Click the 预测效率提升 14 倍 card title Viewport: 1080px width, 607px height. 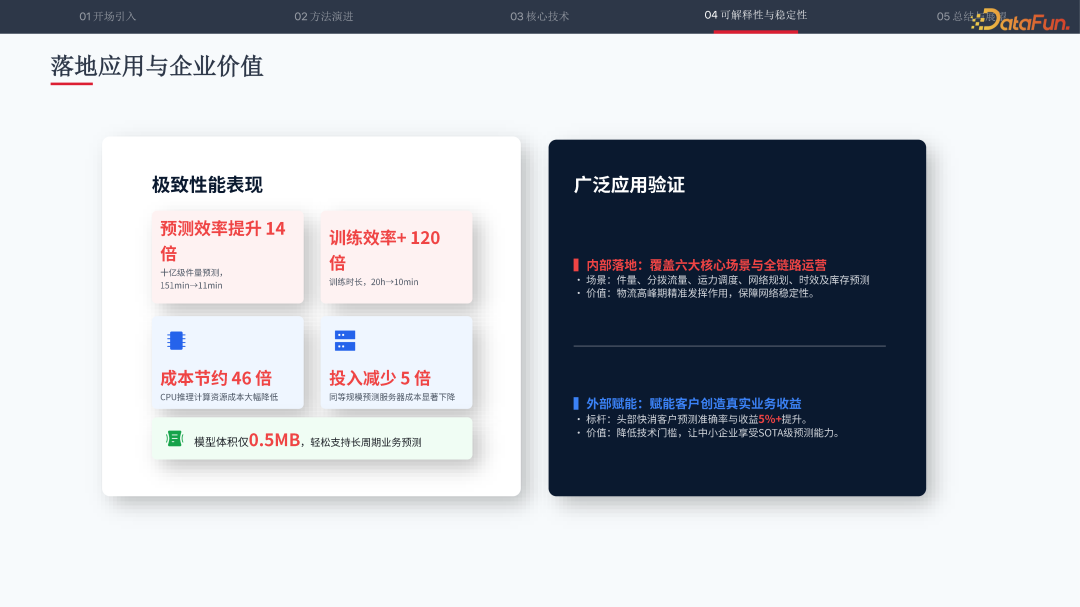(222, 240)
